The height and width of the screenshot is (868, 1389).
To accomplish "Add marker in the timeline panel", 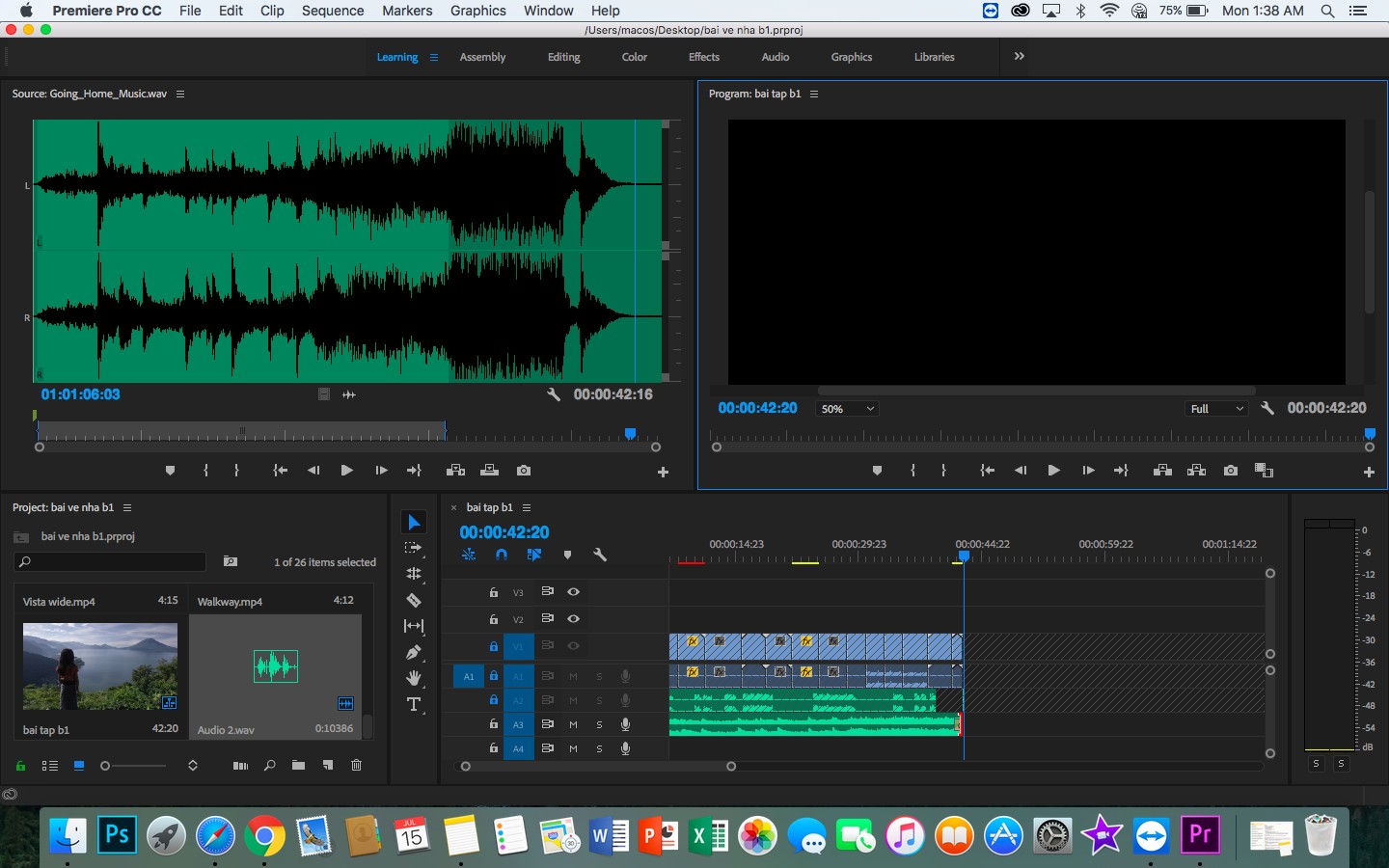I will coord(567,555).
